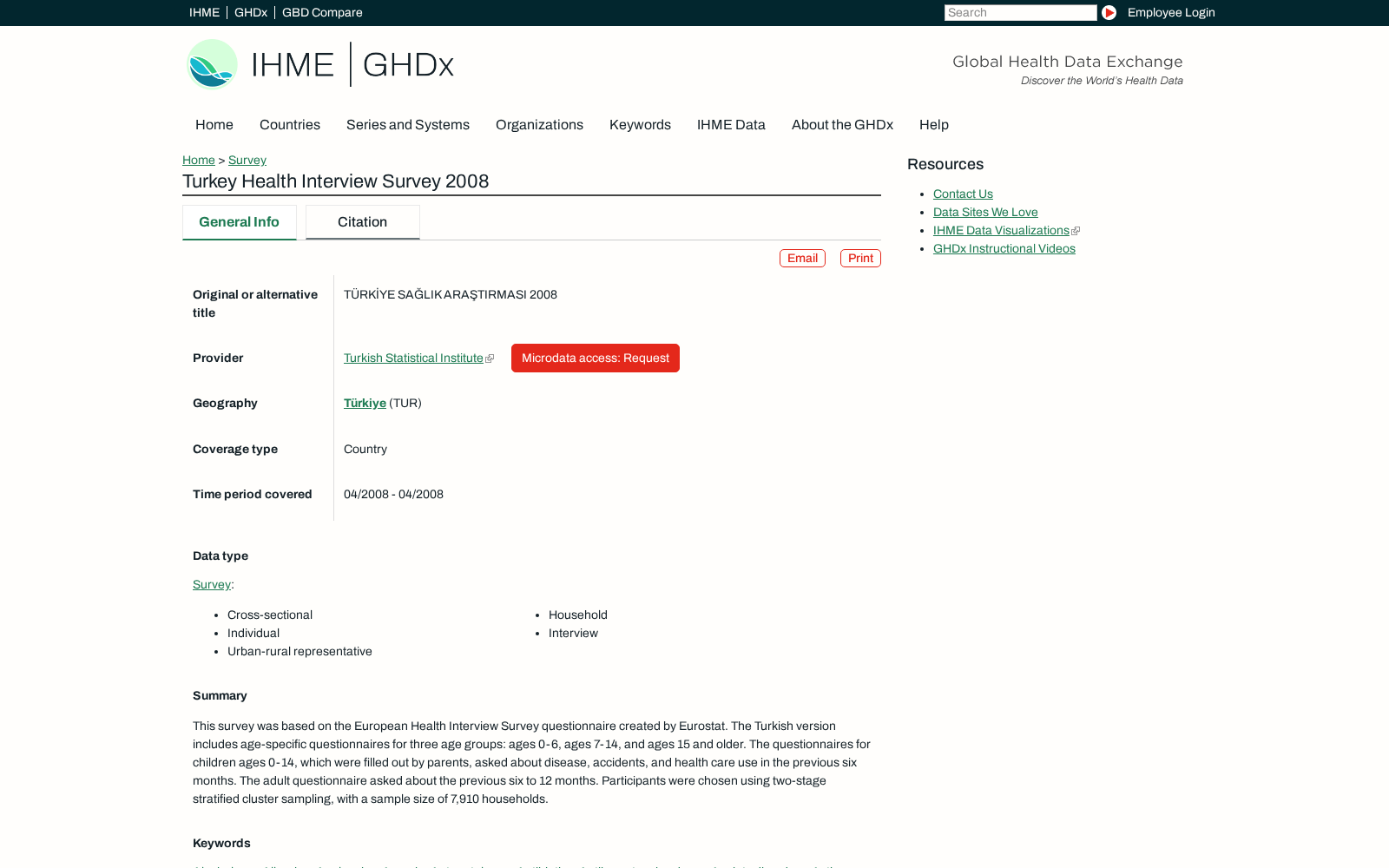
Task: Open the Help menu item
Action: click(934, 125)
